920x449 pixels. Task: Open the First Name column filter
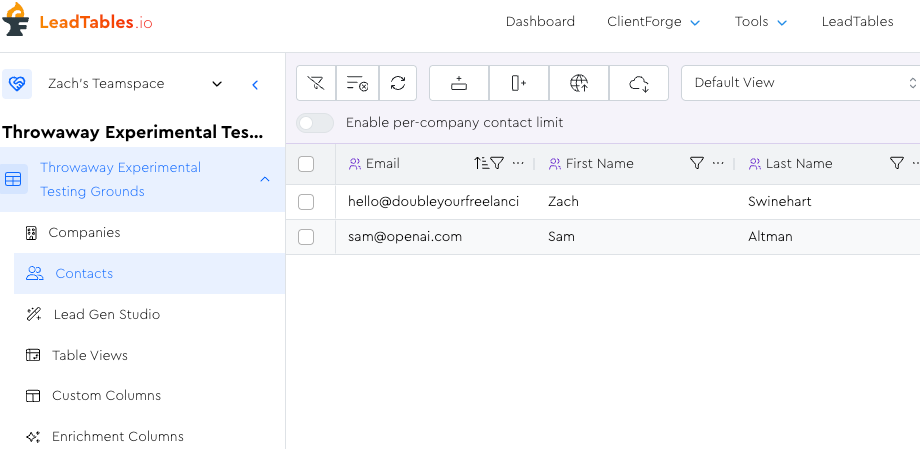coord(697,164)
